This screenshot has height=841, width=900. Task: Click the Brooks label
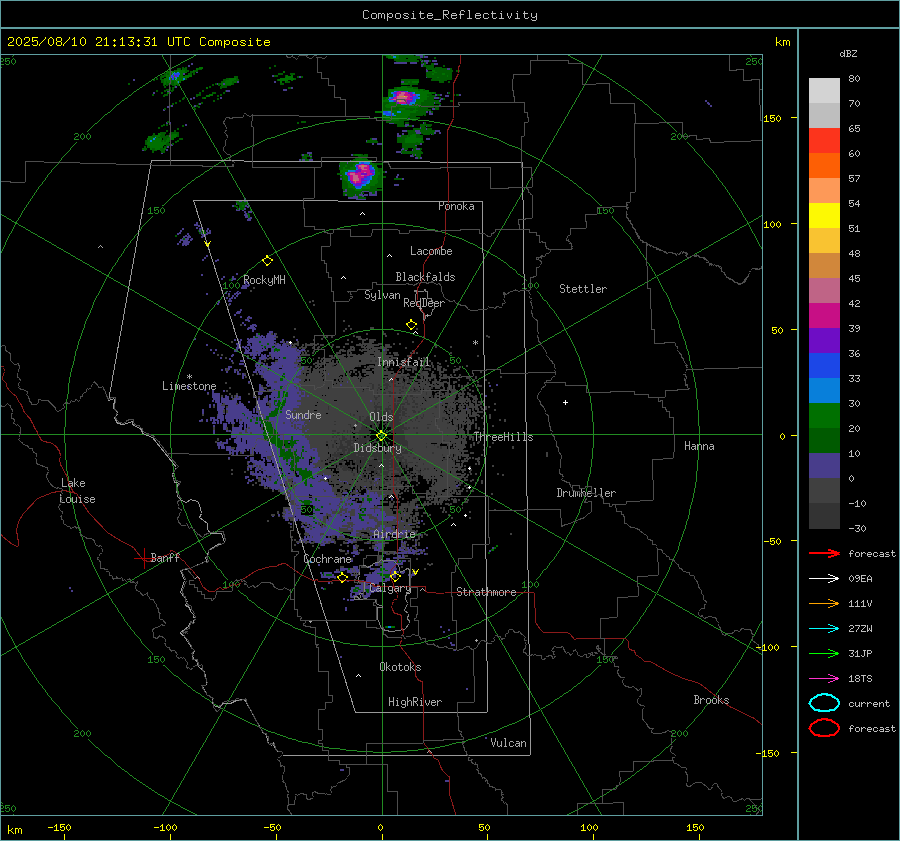[711, 700]
